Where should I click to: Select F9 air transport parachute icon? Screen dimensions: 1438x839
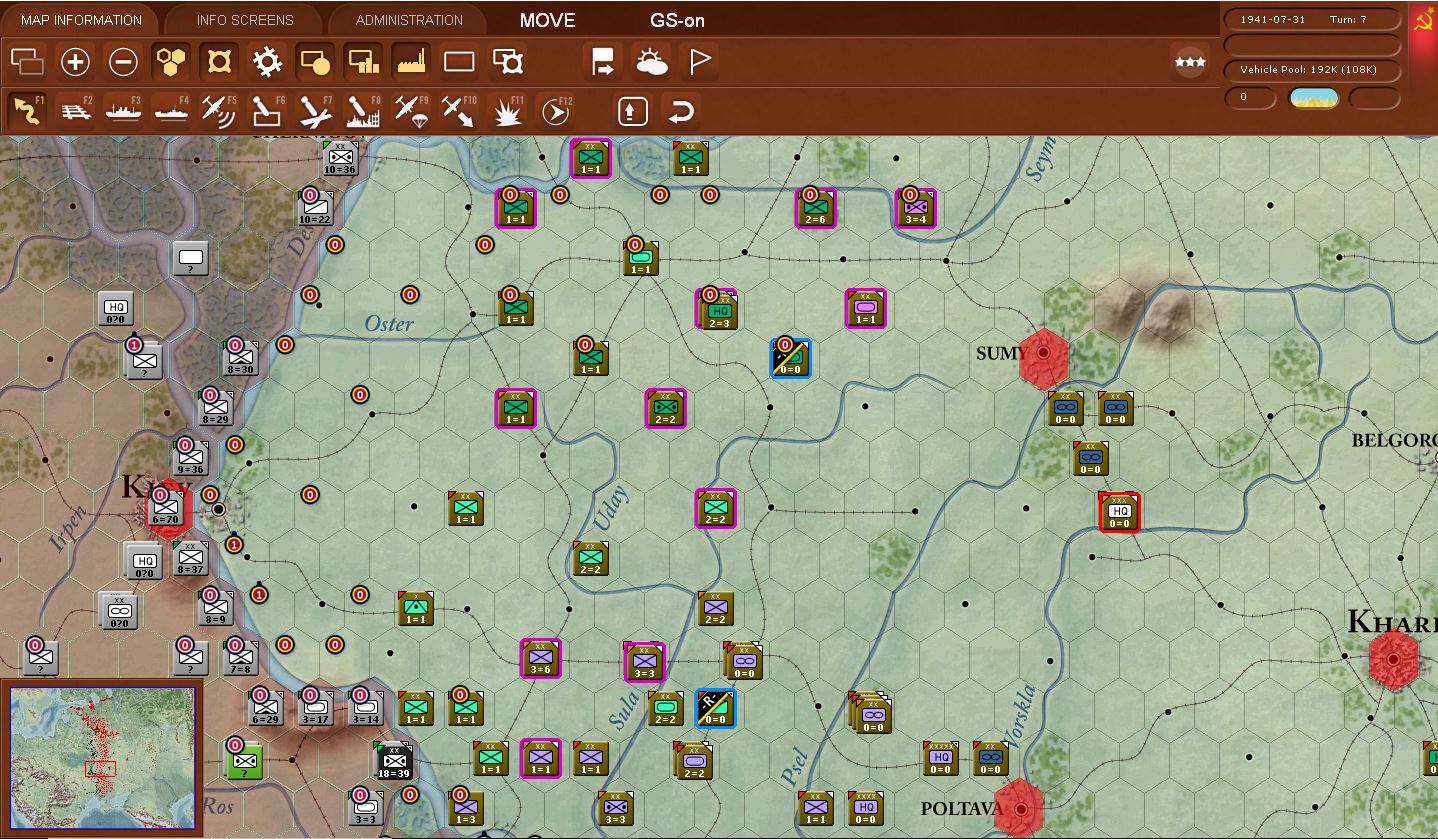click(411, 110)
